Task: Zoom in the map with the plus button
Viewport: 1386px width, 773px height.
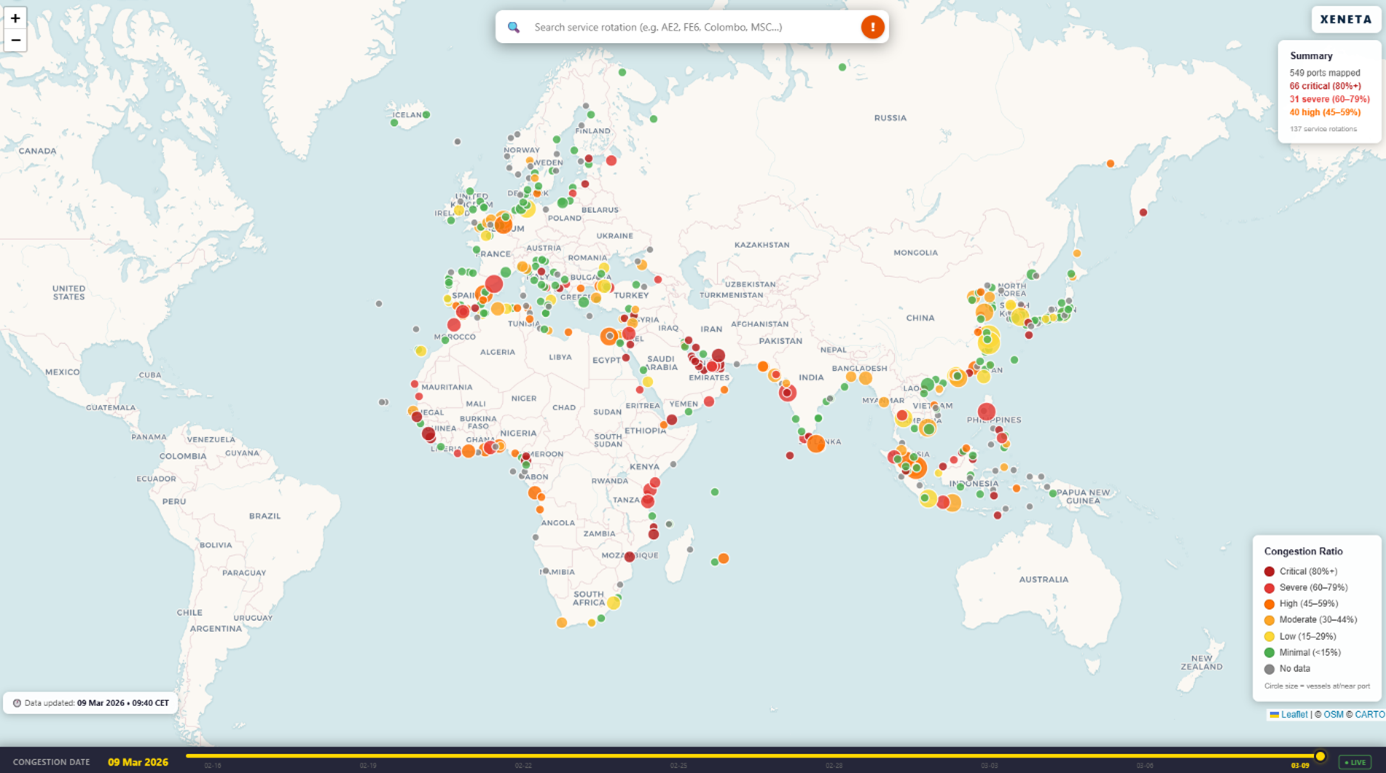Action: point(15,18)
